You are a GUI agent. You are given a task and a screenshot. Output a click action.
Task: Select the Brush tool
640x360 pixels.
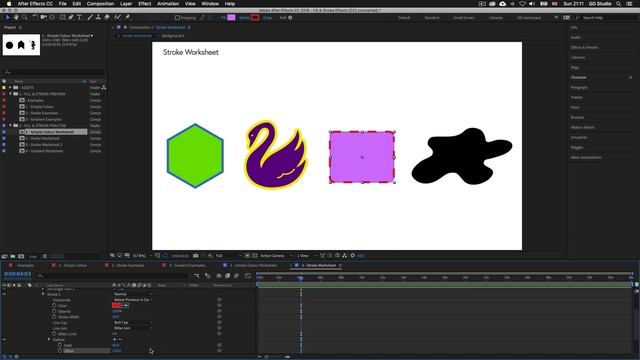pyautogui.click(x=90, y=18)
